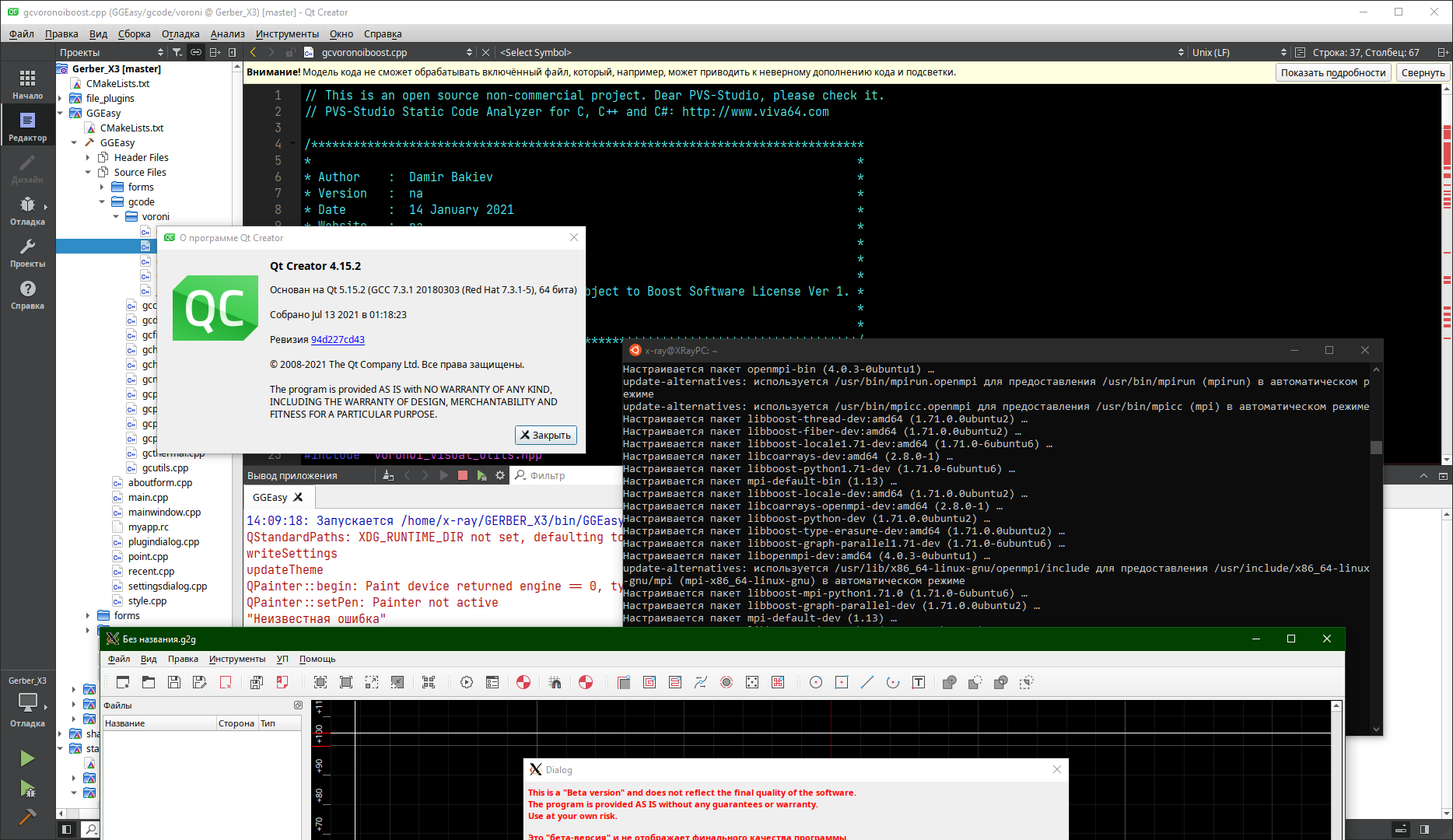Click Save icon in GGEasy toolbar
Screen dimensions: 1453x840
click(x=174, y=682)
